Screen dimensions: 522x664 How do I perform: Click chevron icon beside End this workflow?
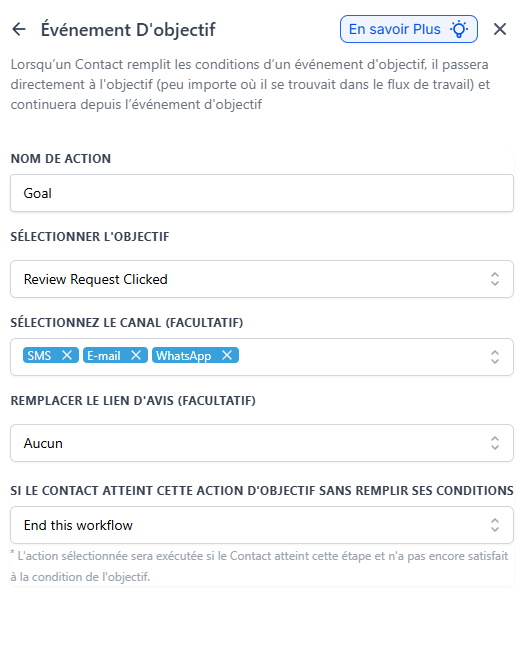[x=494, y=525]
